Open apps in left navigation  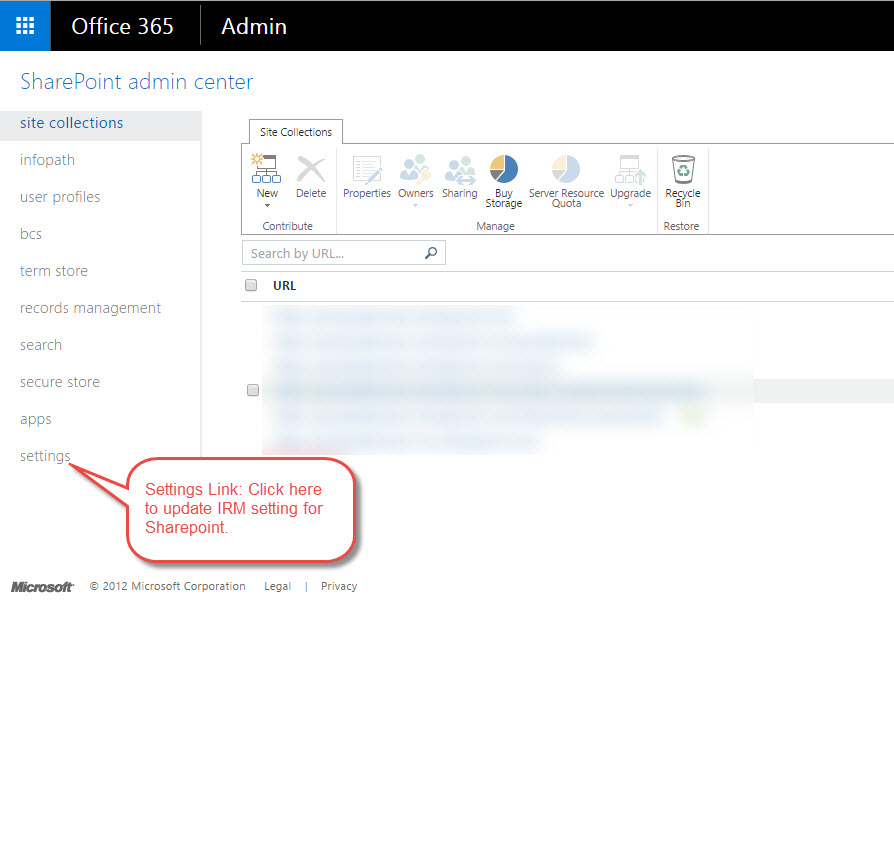pos(35,420)
